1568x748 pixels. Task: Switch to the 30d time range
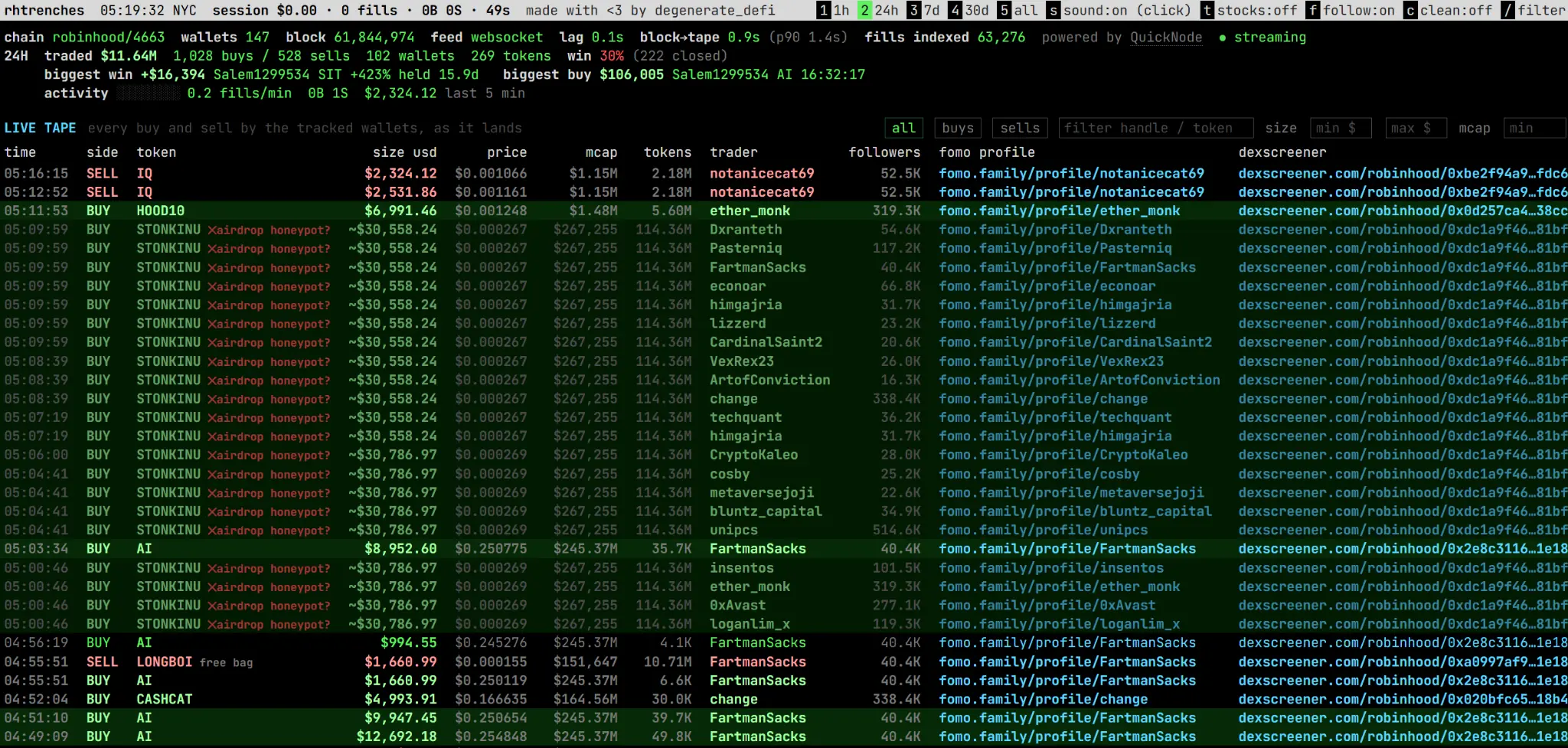click(969, 10)
